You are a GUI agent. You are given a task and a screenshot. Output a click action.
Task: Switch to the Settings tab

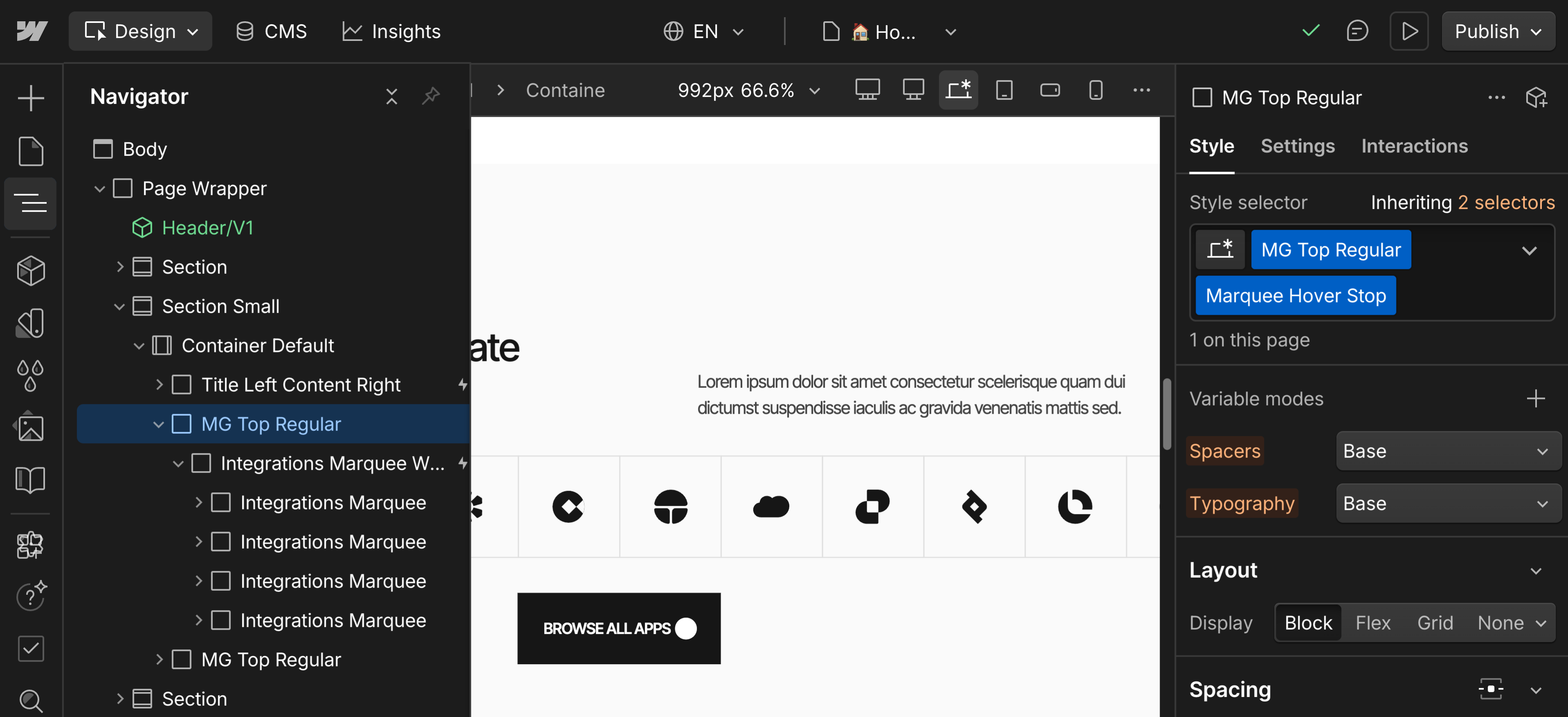click(1297, 146)
